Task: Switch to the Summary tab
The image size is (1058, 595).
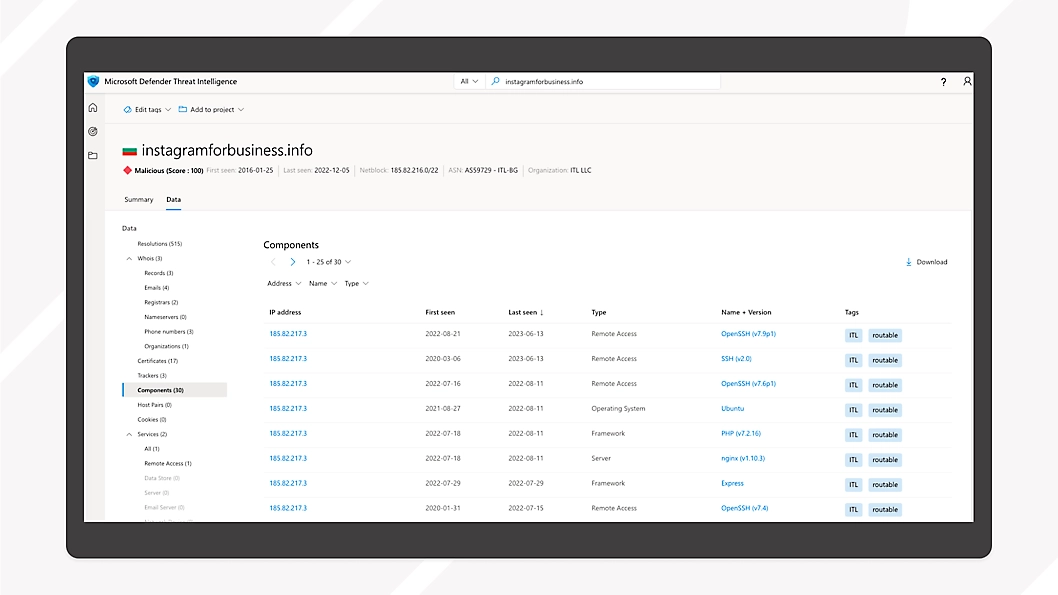Action: [x=139, y=200]
